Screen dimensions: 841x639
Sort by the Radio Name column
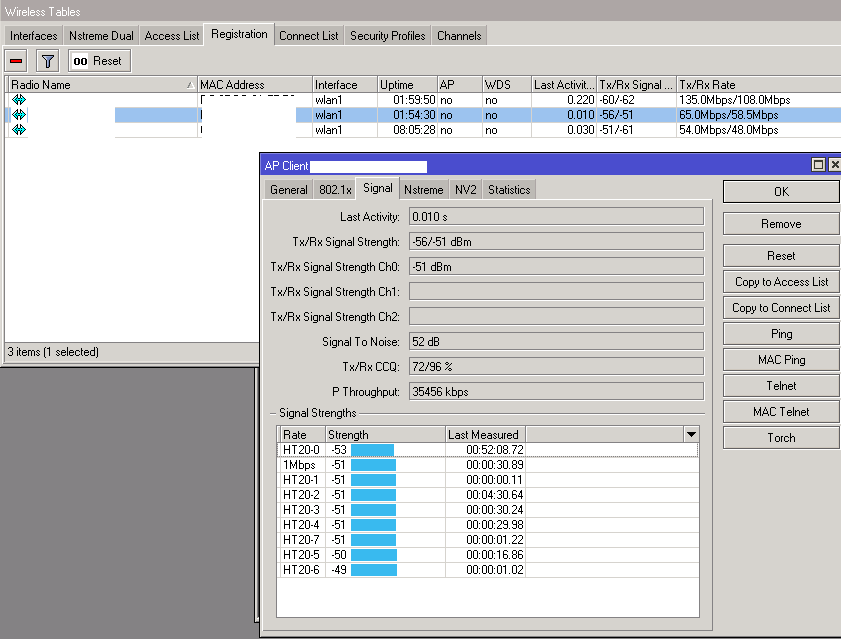[100, 85]
